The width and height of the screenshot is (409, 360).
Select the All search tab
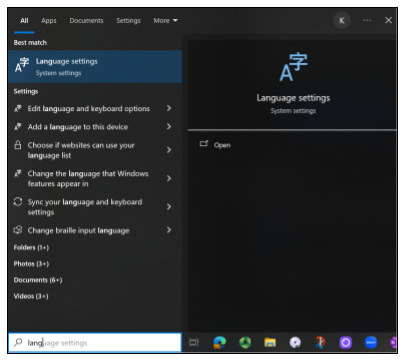click(24, 21)
